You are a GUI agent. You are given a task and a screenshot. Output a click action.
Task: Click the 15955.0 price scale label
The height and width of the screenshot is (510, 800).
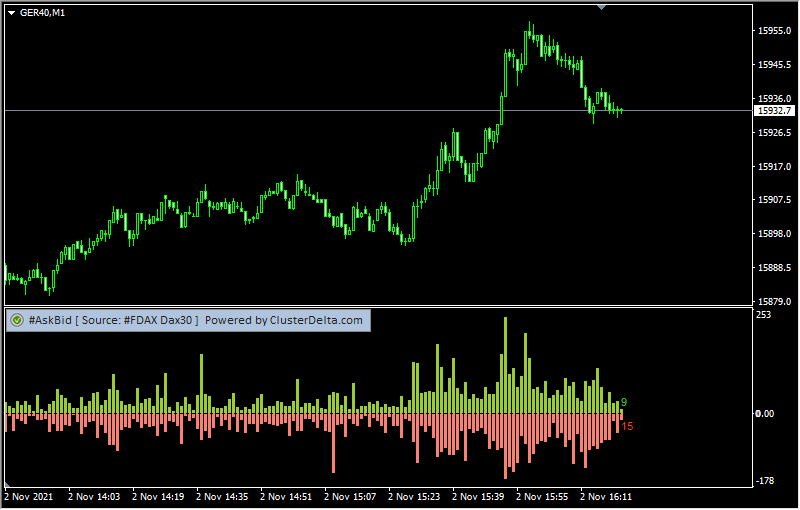775,31
